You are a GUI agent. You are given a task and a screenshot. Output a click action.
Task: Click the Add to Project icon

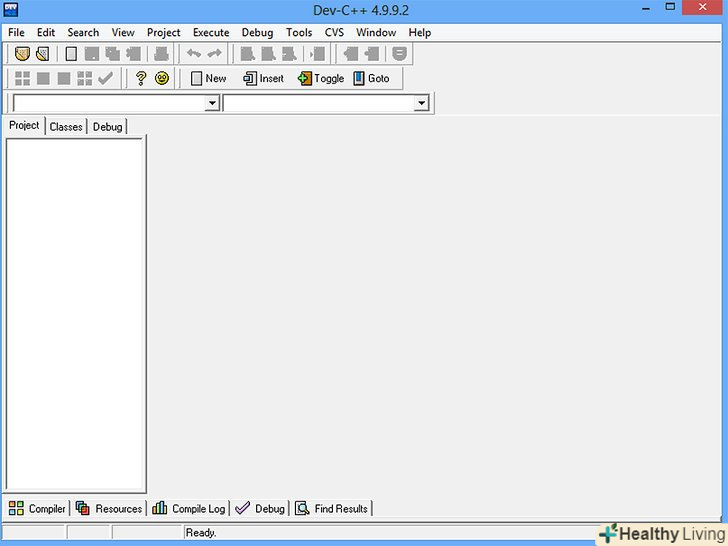click(x=351, y=54)
